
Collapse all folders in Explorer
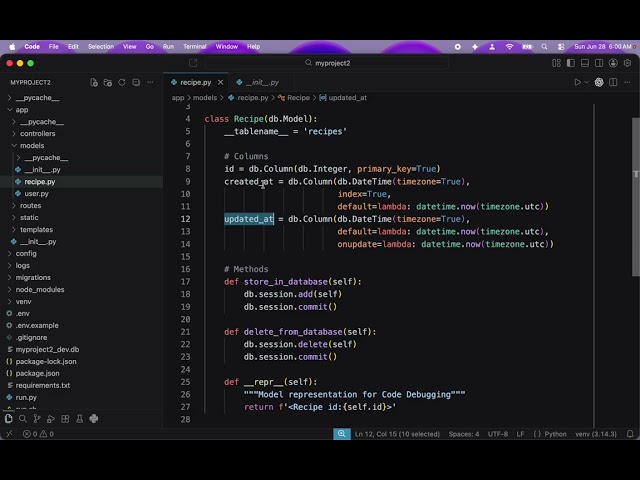(136, 82)
